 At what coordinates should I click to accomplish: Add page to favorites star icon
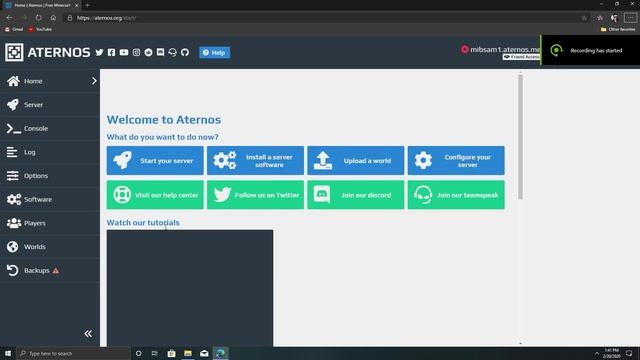tap(584, 18)
